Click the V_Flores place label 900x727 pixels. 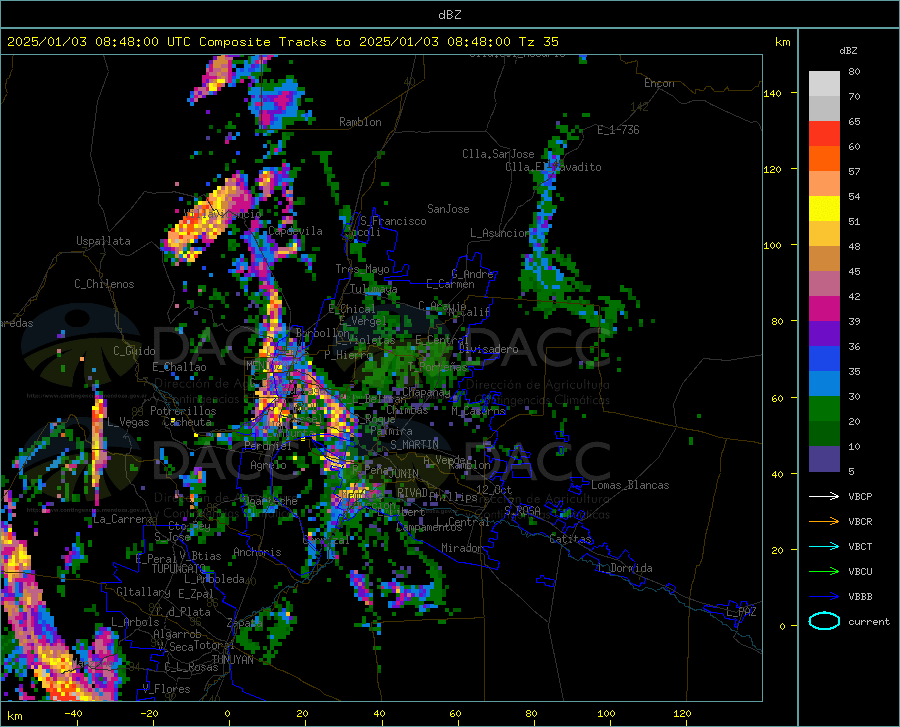point(166,689)
